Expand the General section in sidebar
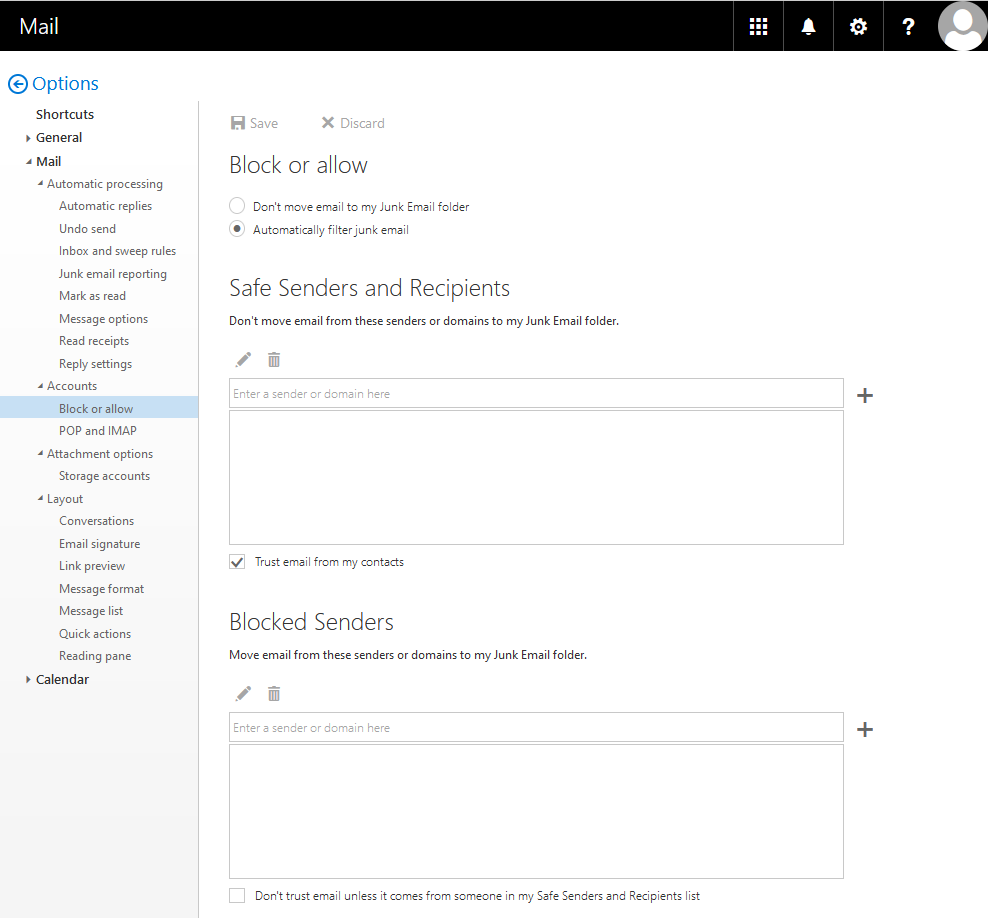 29,138
